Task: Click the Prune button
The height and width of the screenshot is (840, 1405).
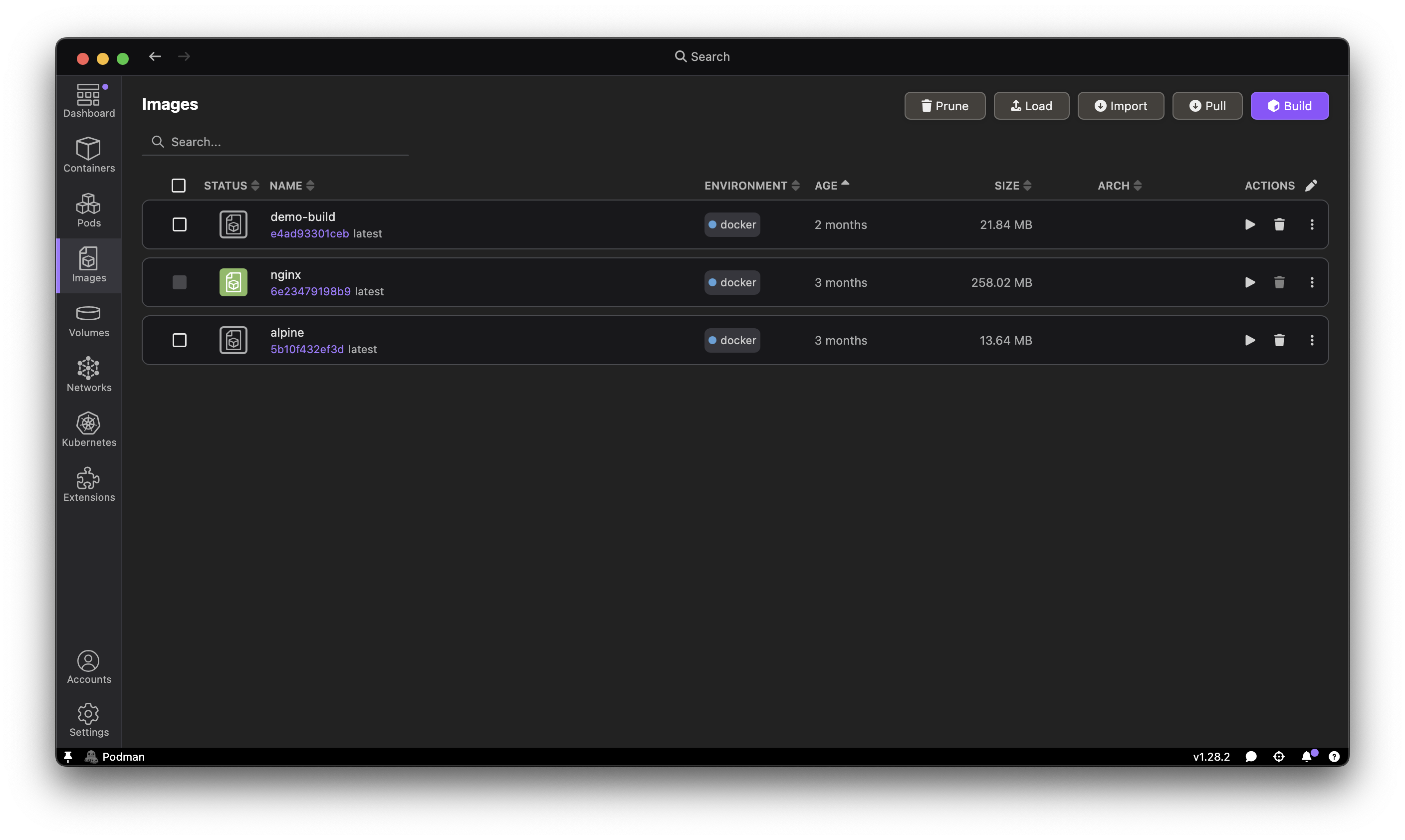Action: tap(944, 106)
